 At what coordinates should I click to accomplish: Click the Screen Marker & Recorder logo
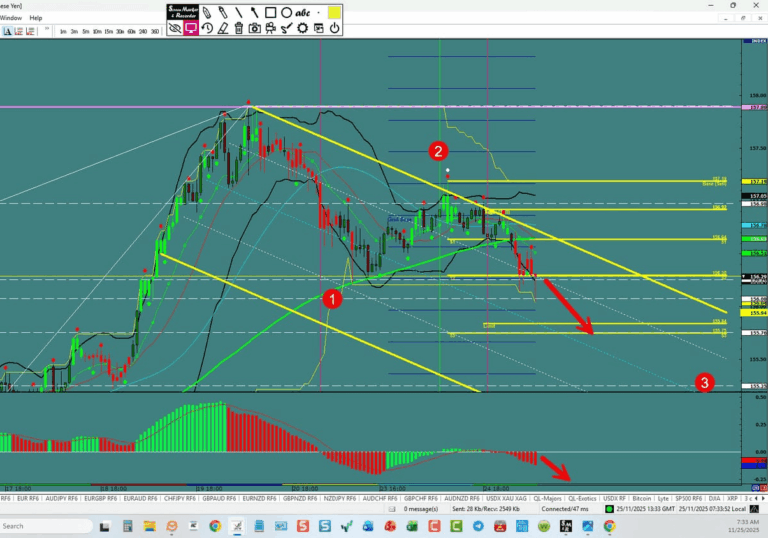coord(183,12)
